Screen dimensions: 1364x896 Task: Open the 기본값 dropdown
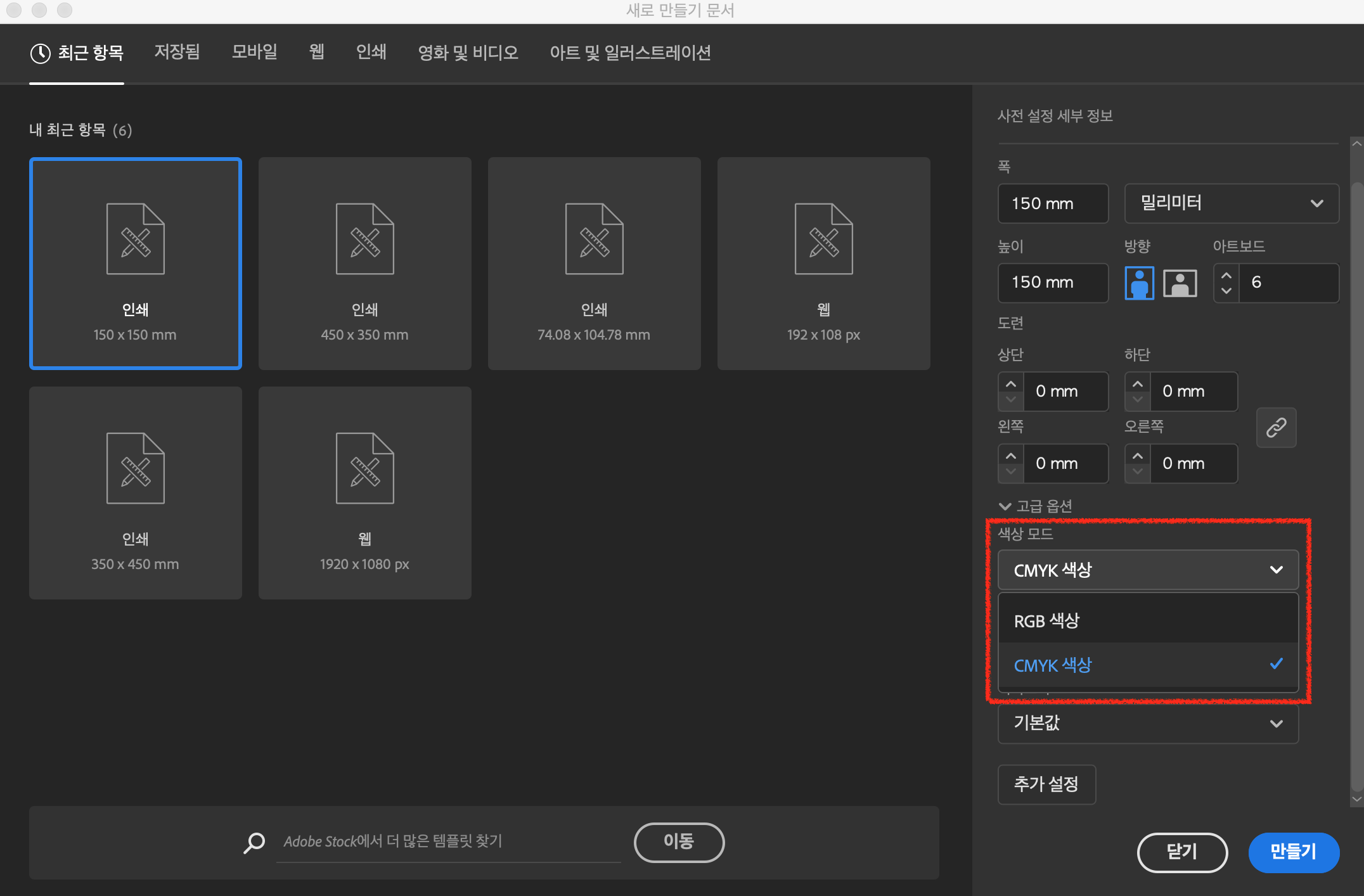[x=1147, y=723]
